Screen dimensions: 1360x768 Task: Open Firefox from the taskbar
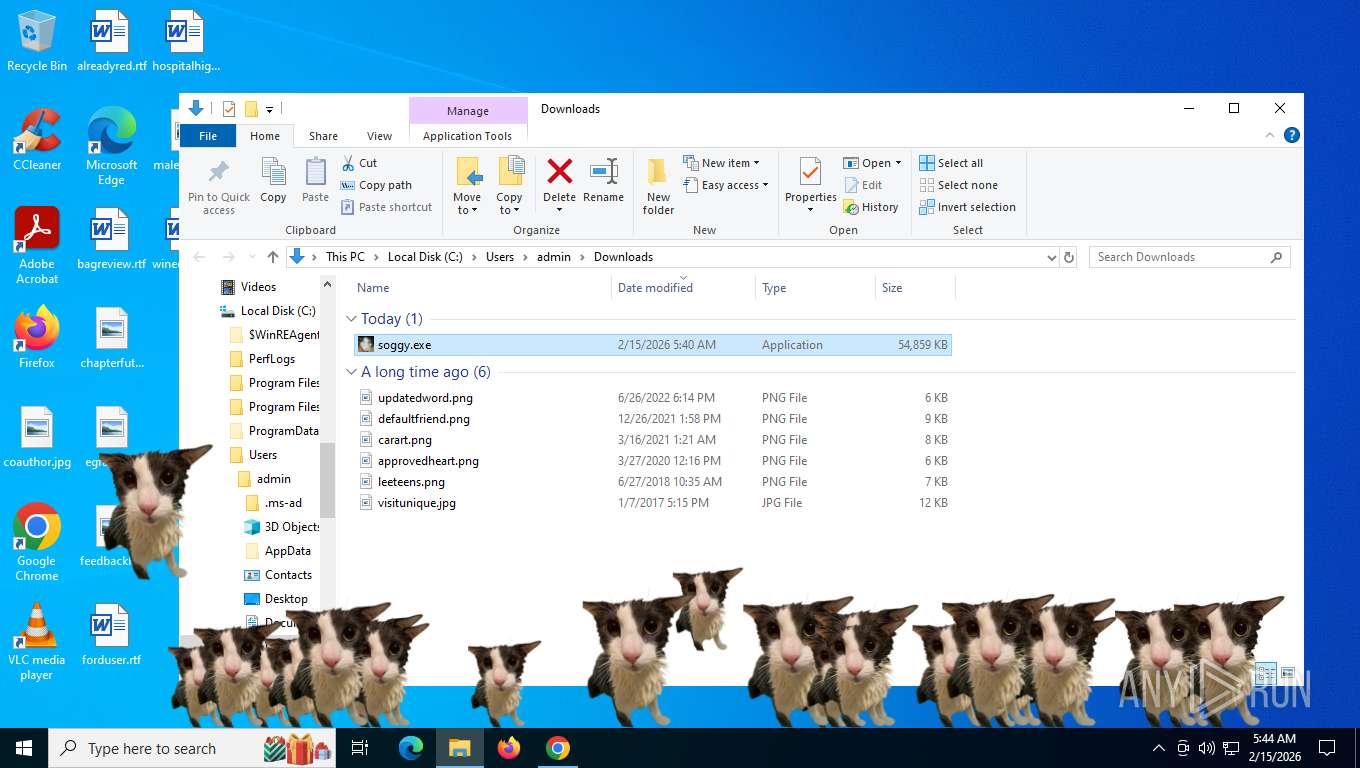[x=509, y=748]
